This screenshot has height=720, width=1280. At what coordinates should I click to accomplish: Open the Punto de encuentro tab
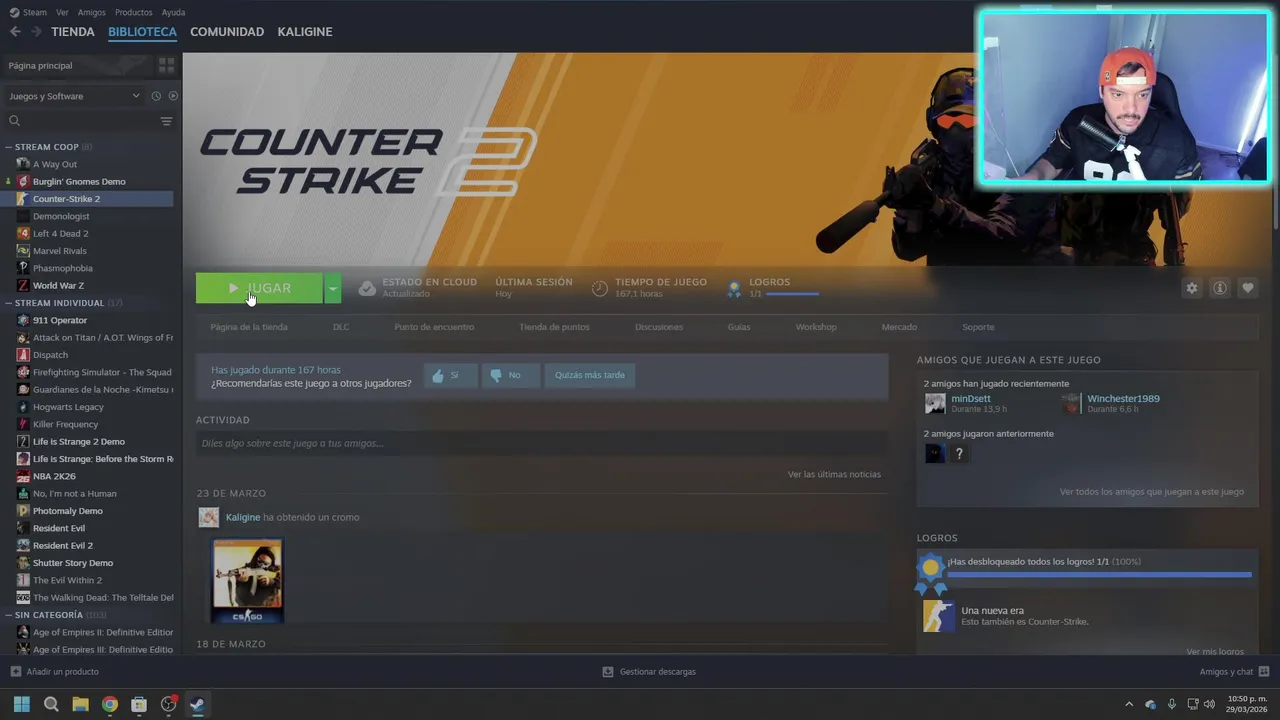click(x=434, y=327)
